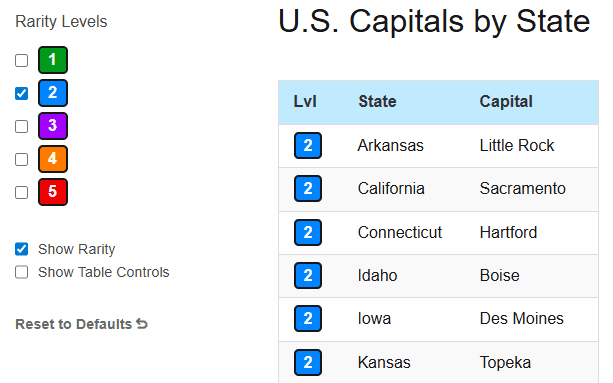Click the undo arrow icon beside Reset to Defaults
The width and height of the screenshot is (613, 383).
tap(142, 324)
